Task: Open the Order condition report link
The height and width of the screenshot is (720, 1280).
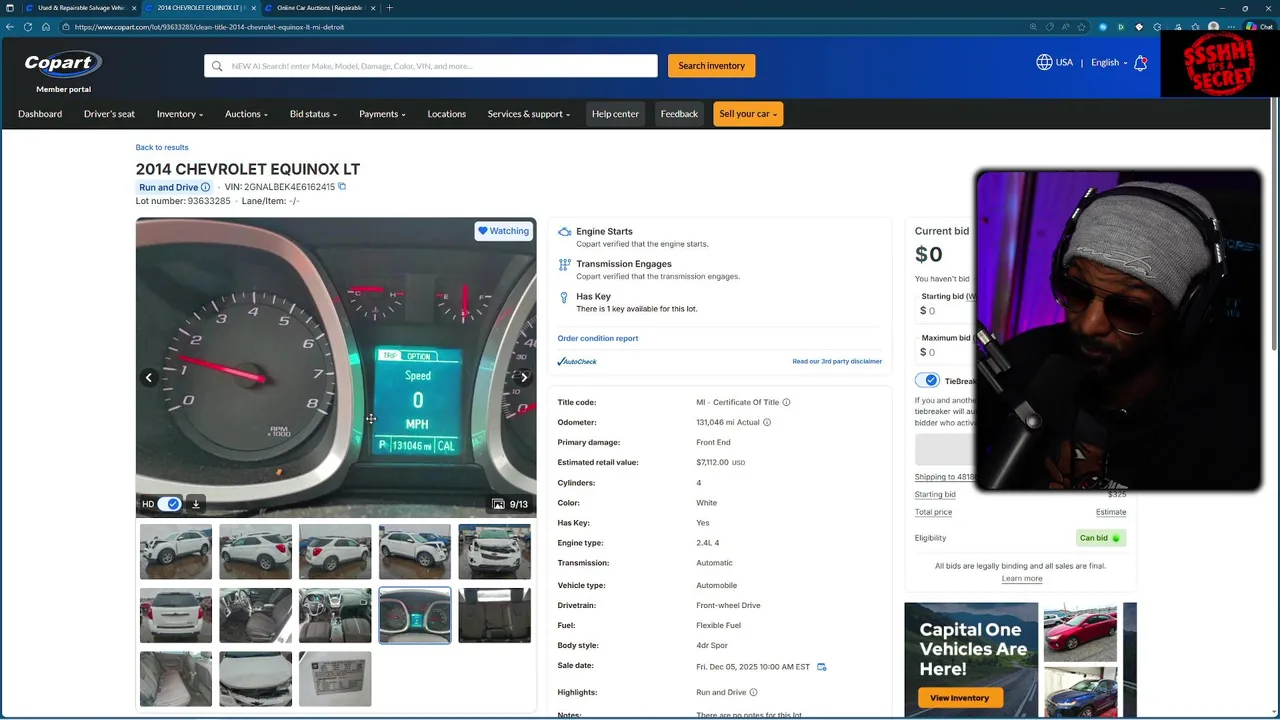Action: click(x=598, y=338)
